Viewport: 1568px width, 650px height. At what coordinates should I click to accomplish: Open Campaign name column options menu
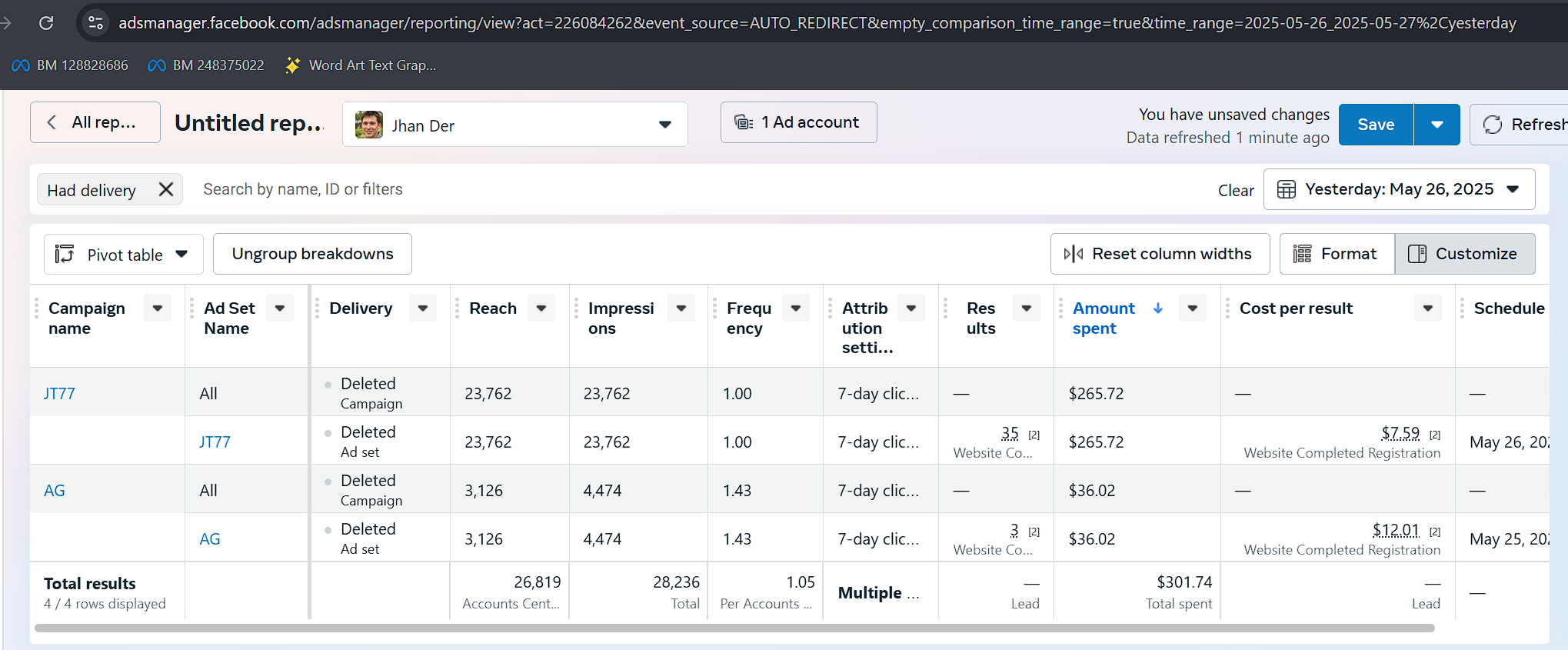[158, 308]
